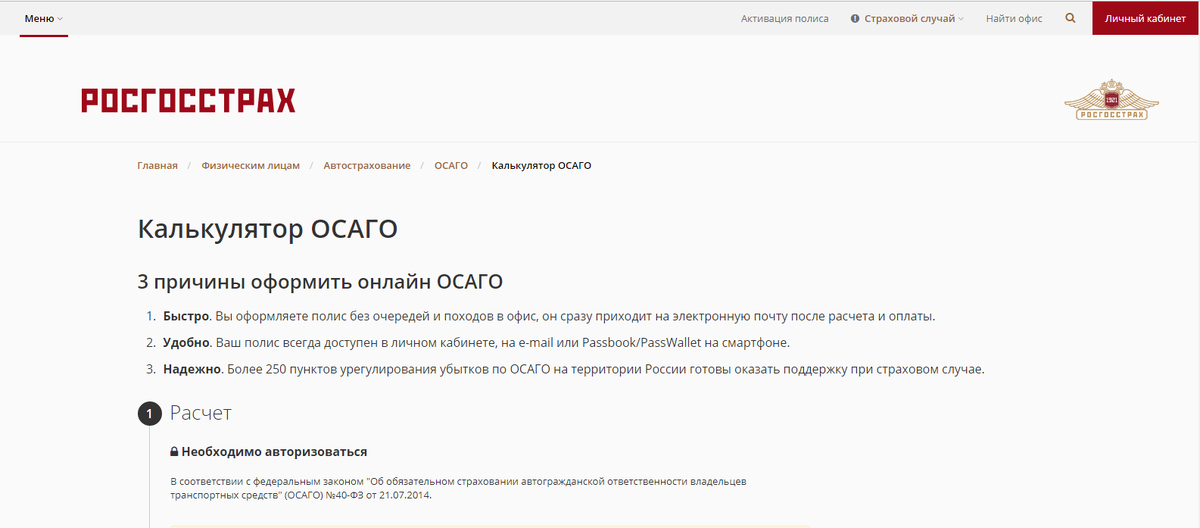Click the heading 3 причины оформить онлайн ОСАГО
This screenshot has width=1200, height=528.
point(320,281)
